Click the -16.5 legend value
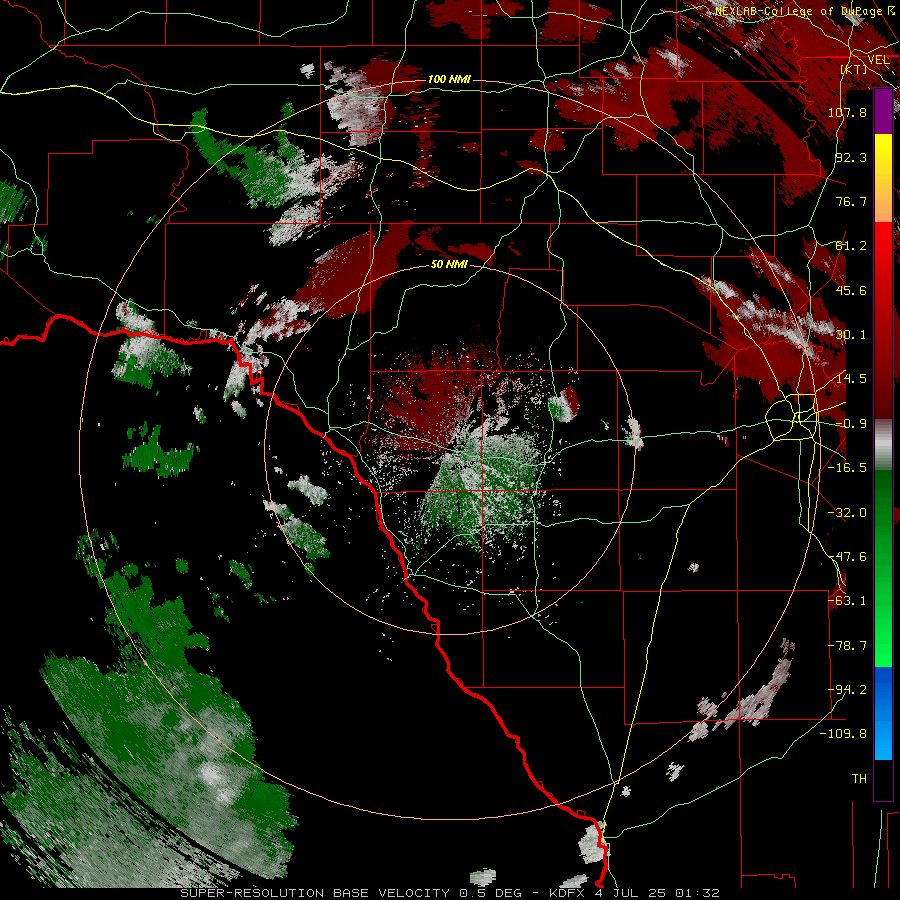This screenshot has height=900, width=900. (847, 468)
